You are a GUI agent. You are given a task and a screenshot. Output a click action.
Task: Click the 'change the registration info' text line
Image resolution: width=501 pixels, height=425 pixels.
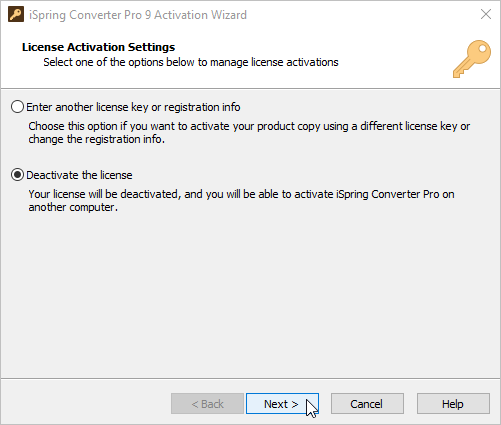pyautogui.click(x=97, y=139)
